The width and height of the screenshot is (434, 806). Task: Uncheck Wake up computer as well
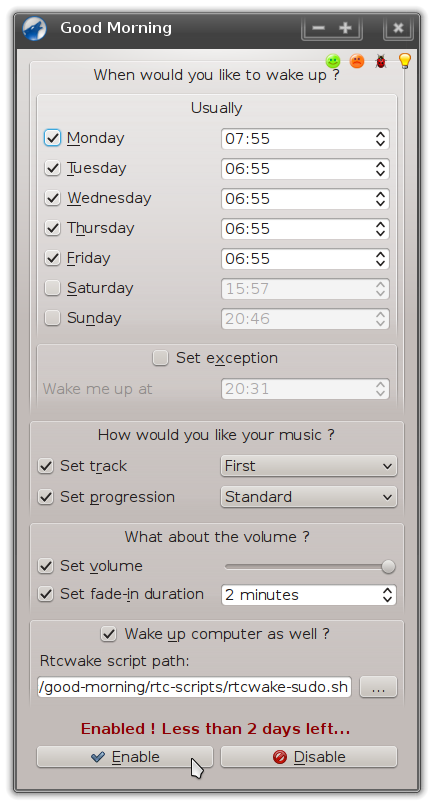click(x=108, y=634)
